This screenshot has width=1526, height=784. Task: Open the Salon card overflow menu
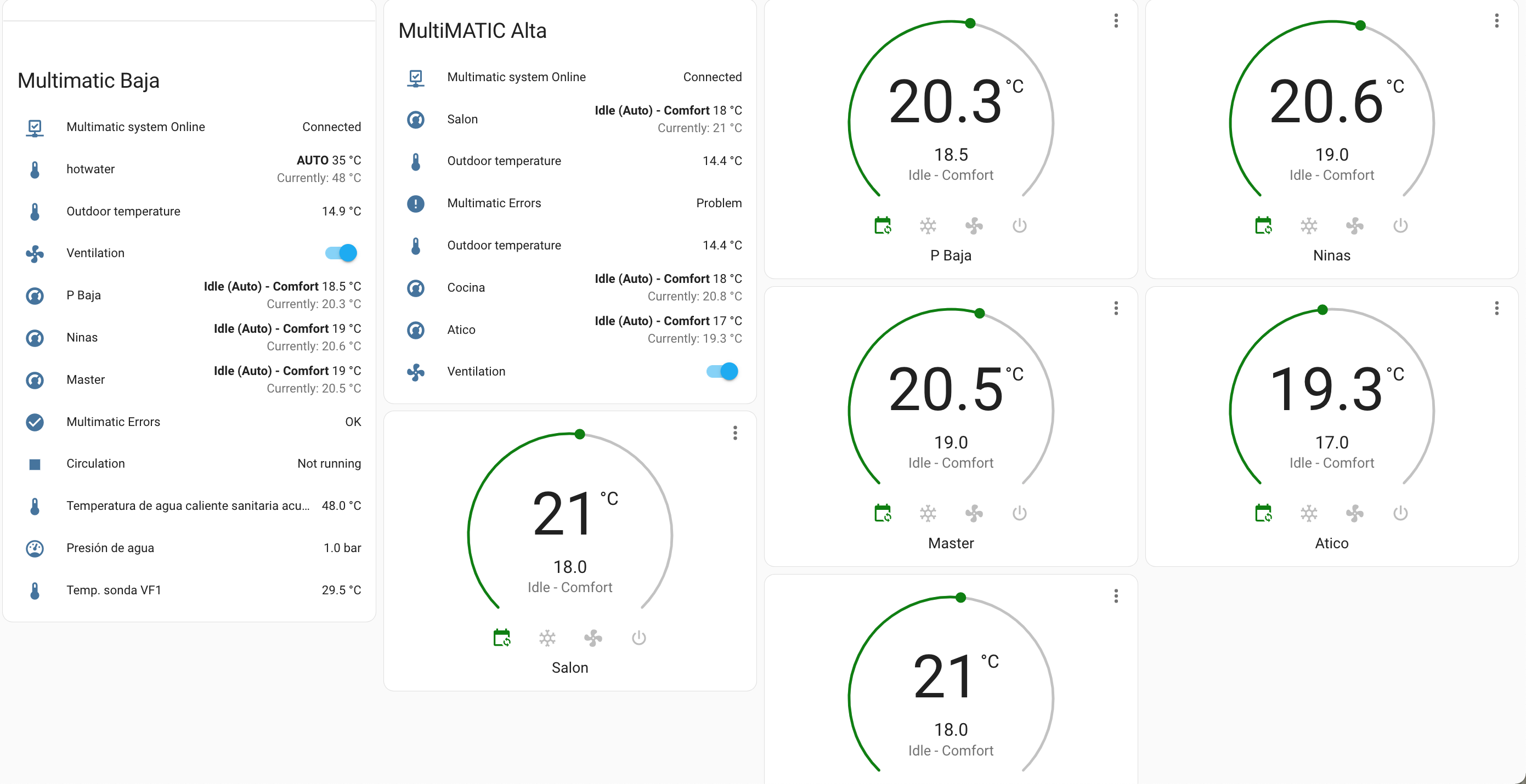coord(735,434)
